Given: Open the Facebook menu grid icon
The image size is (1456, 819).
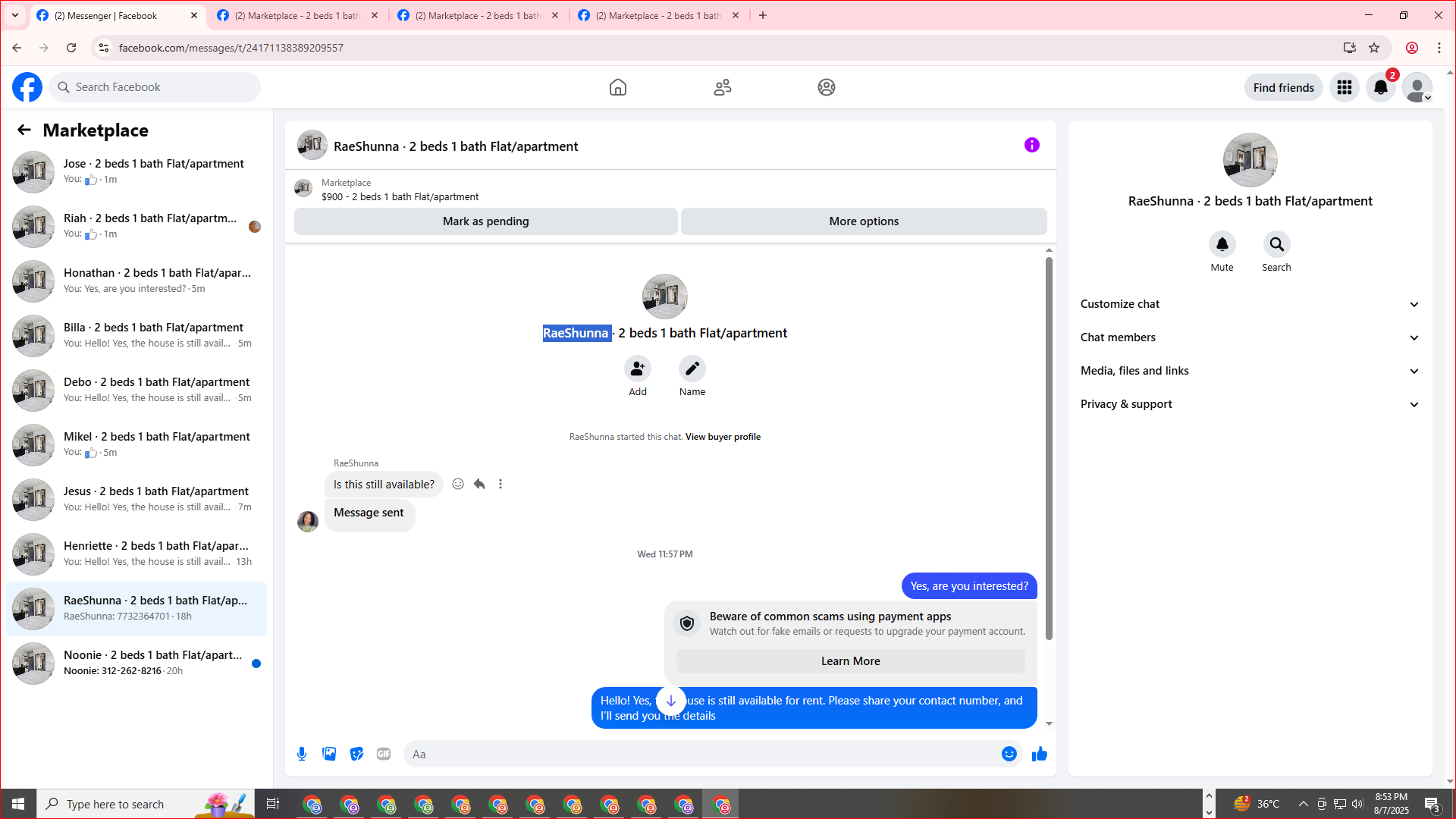Looking at the screenshot, I should coord(1345,87).
